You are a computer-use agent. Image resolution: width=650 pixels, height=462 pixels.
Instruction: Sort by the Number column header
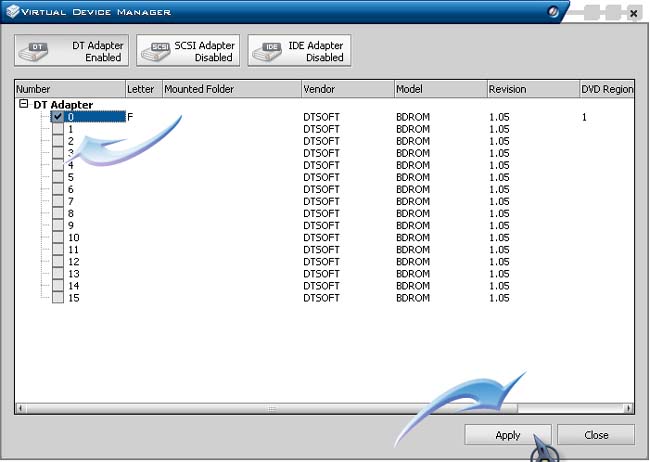[70, 89]
